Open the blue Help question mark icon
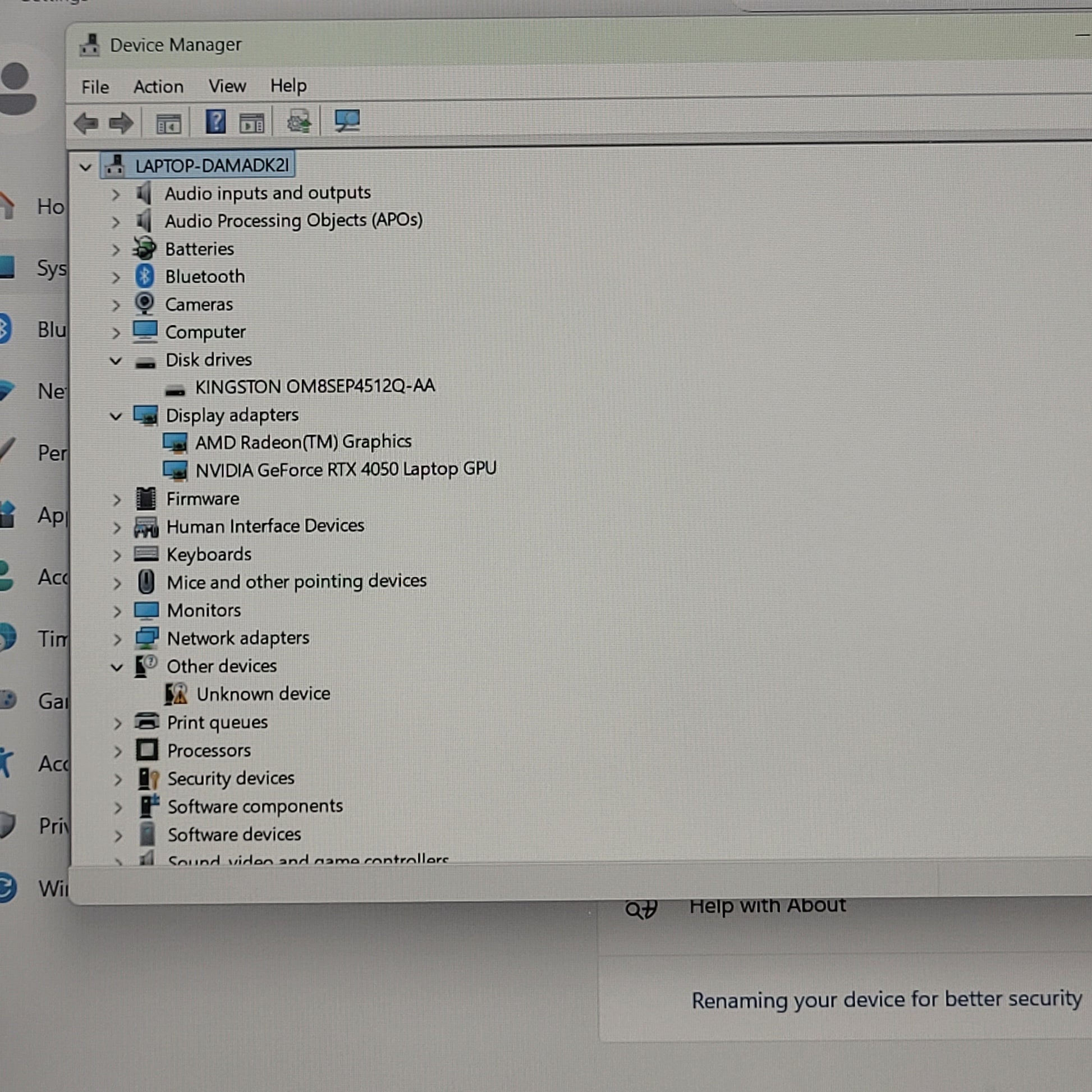 (215, 122)
